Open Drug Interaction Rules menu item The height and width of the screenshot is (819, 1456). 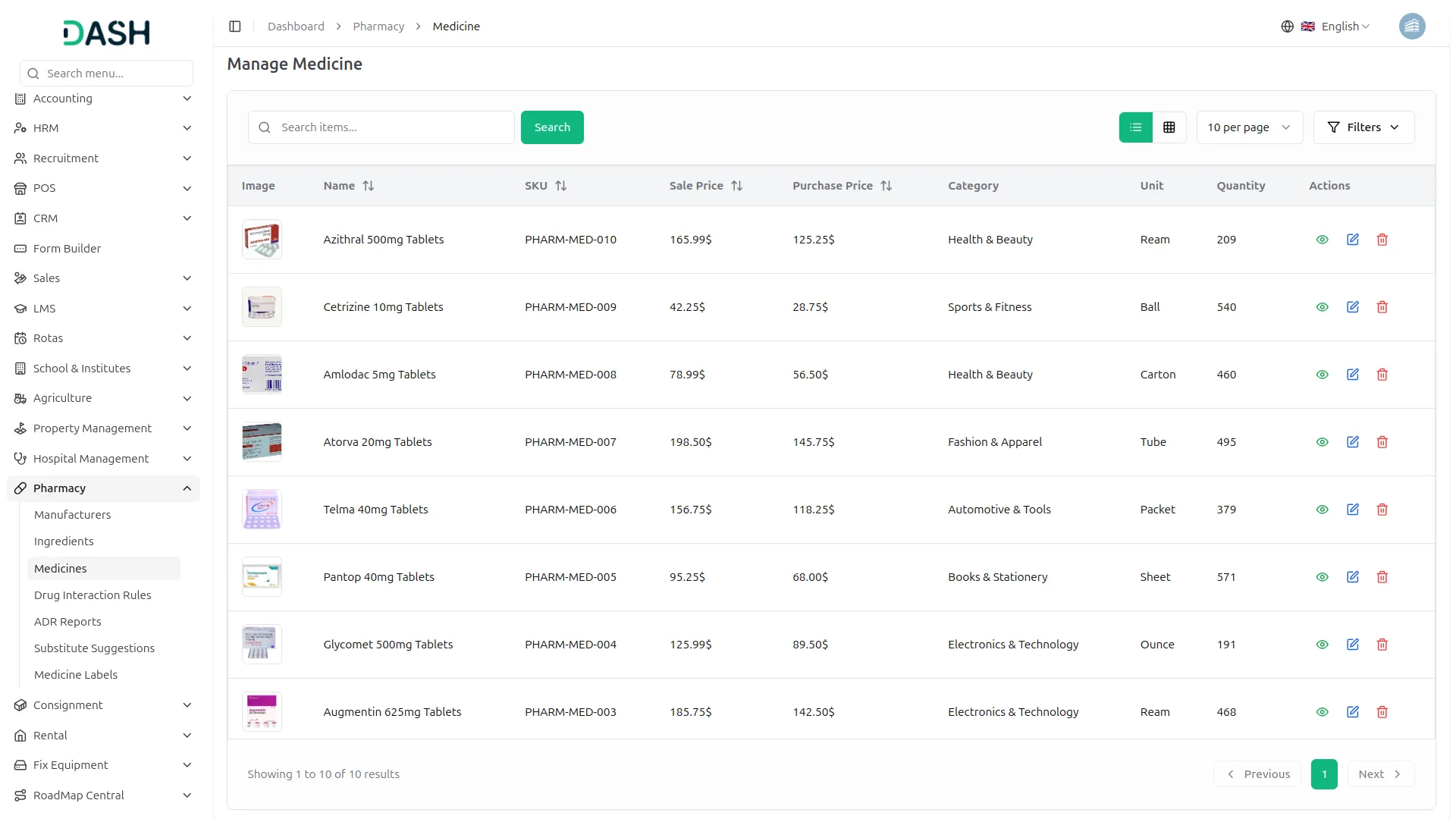[93, 595]
